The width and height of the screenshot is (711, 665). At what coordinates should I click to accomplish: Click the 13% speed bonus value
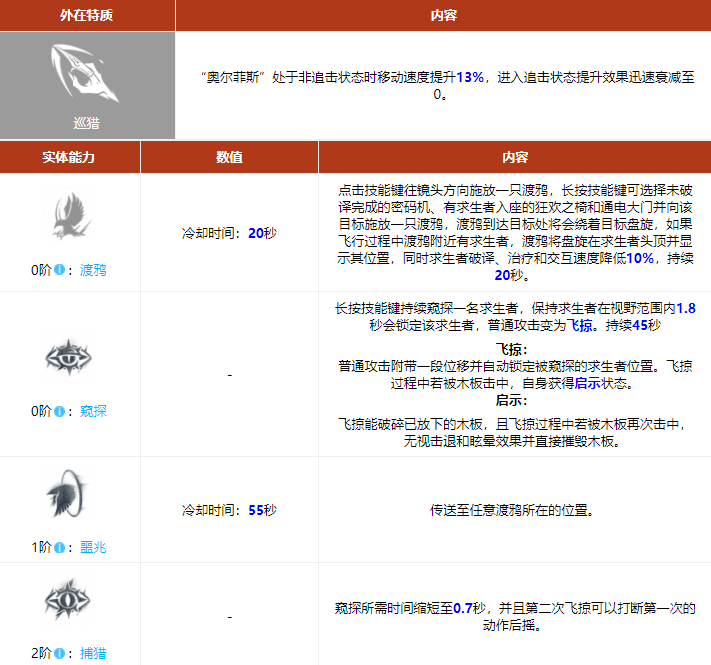tap(470, 78)
